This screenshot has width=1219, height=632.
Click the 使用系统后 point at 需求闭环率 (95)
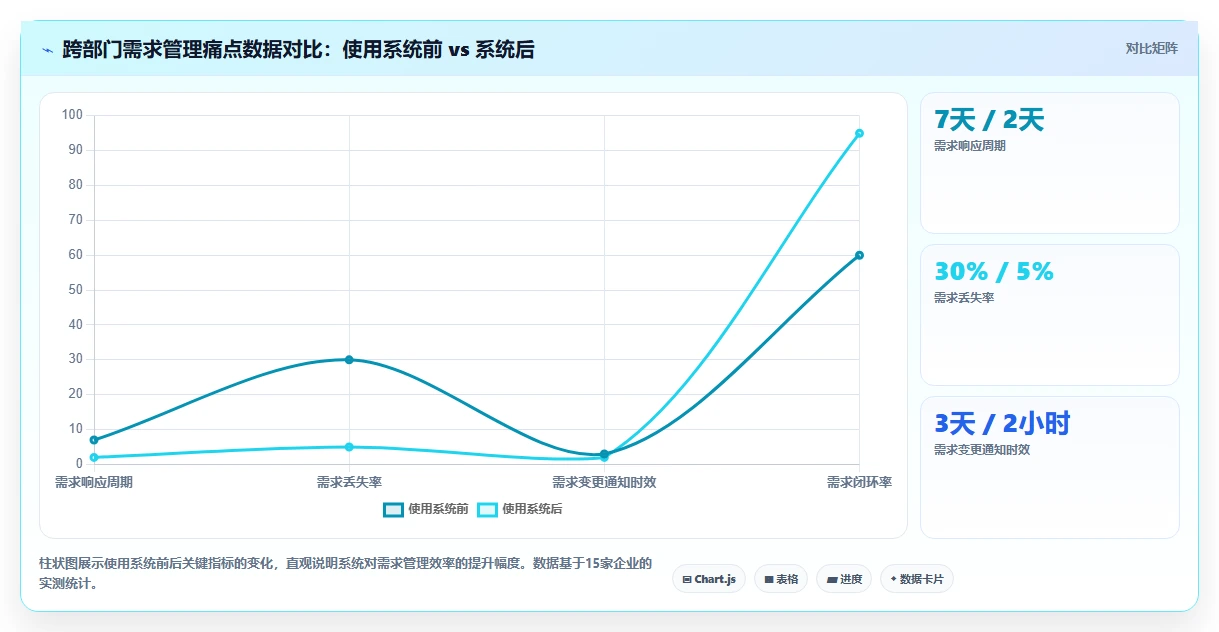click(x=859, y=133)
